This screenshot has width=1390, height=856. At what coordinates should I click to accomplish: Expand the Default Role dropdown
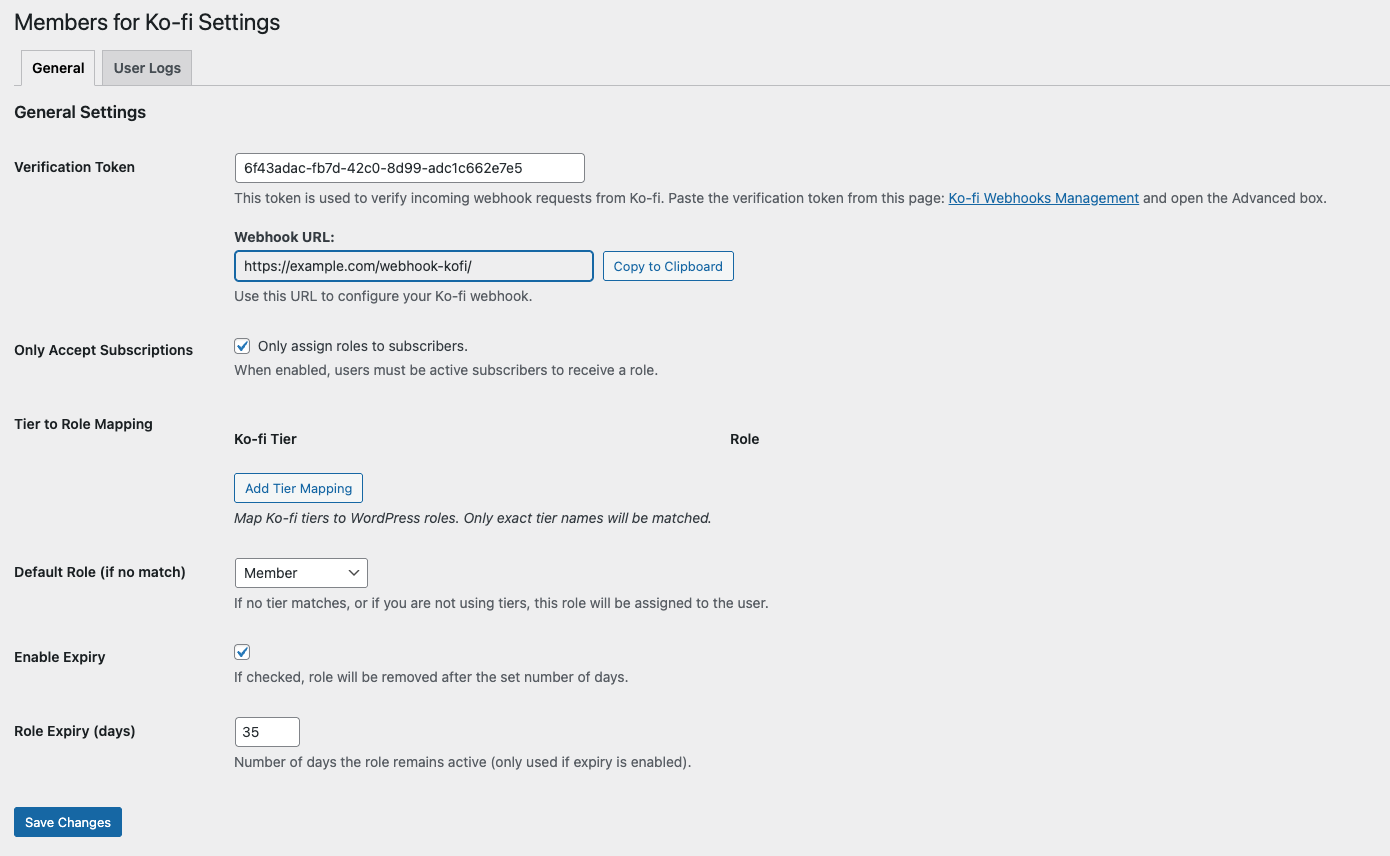pyautogui.click(x=301, y=573)
